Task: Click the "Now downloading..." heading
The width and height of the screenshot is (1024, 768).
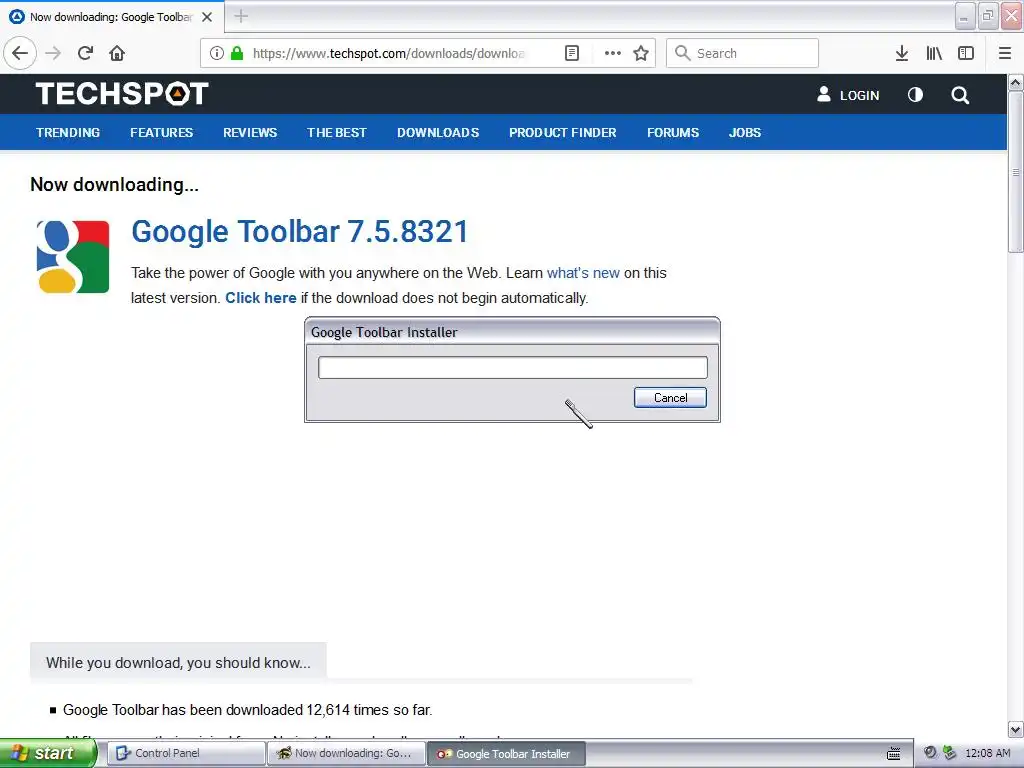Action: pos(114,185)
